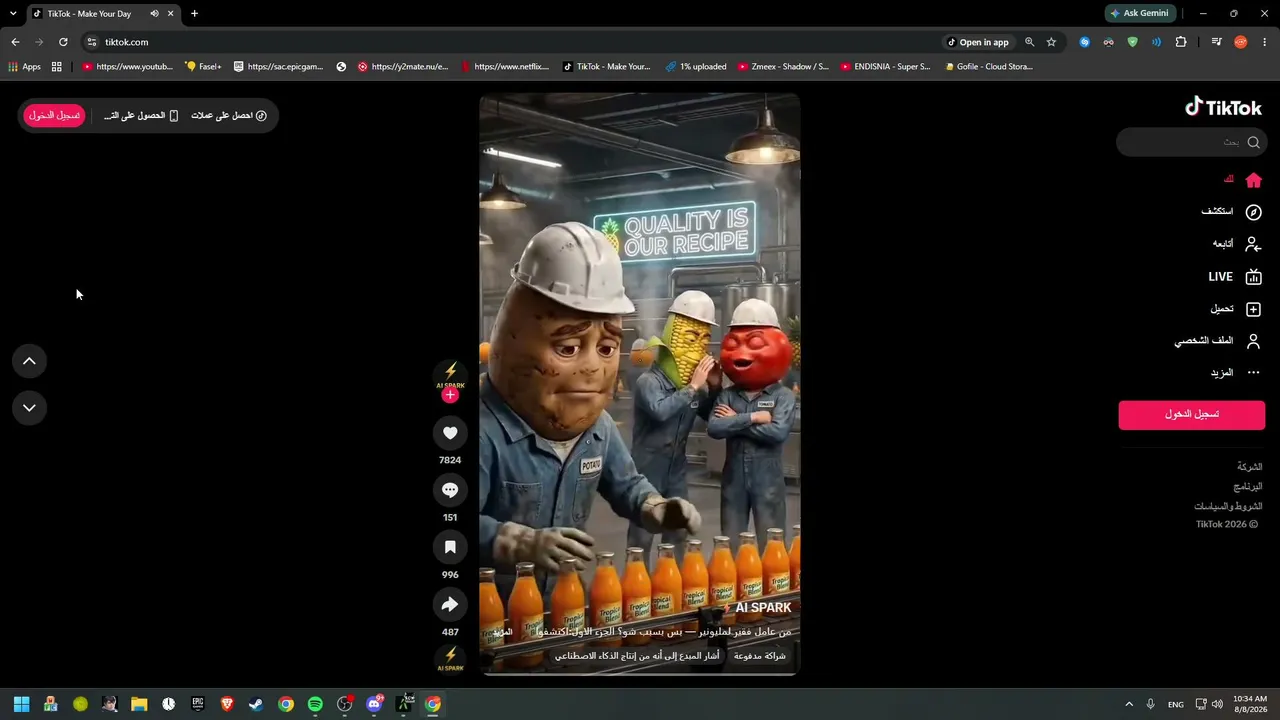
Task: Open Upload (تحميل) in the sidebar
Action: 1235,309
